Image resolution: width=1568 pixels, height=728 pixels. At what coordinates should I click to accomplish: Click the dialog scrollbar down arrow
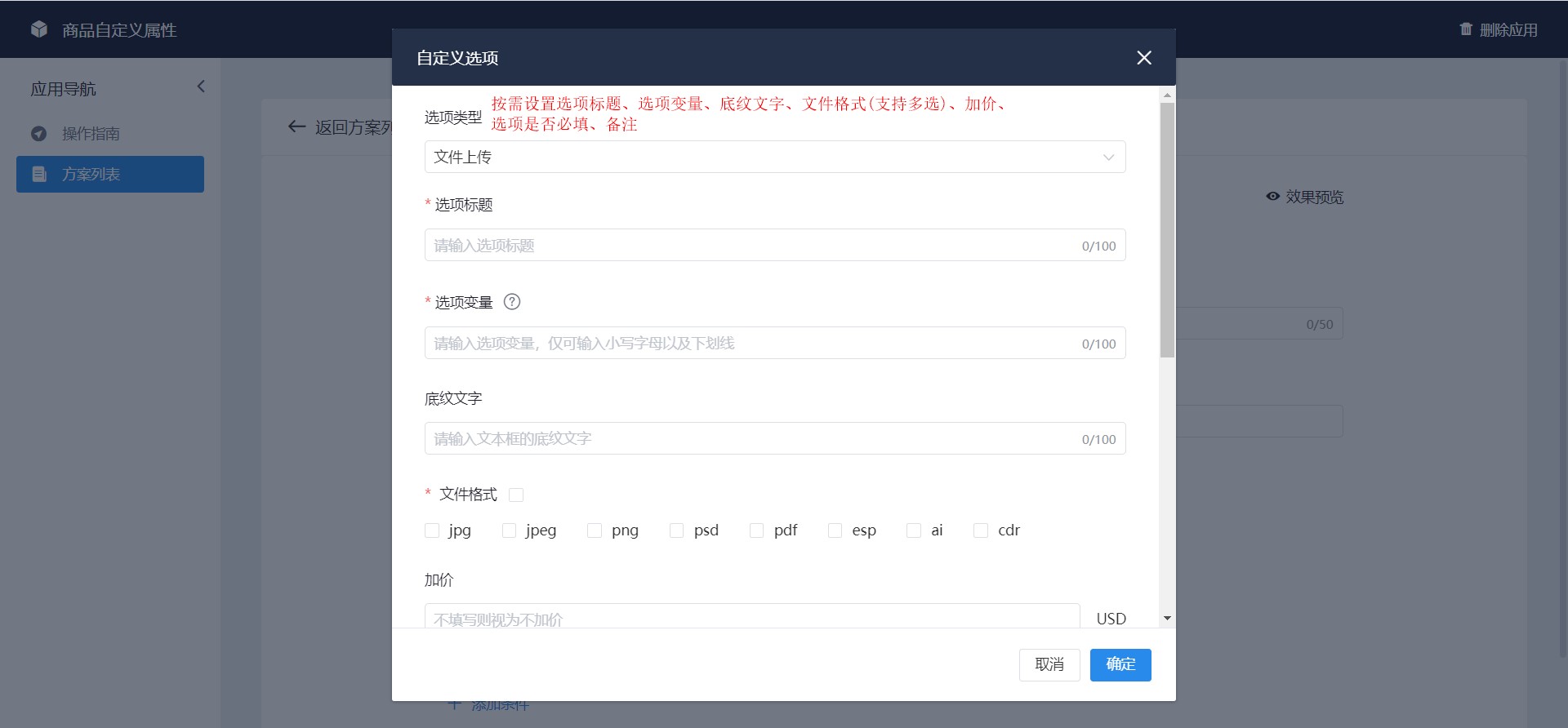tap(1167, 619)
